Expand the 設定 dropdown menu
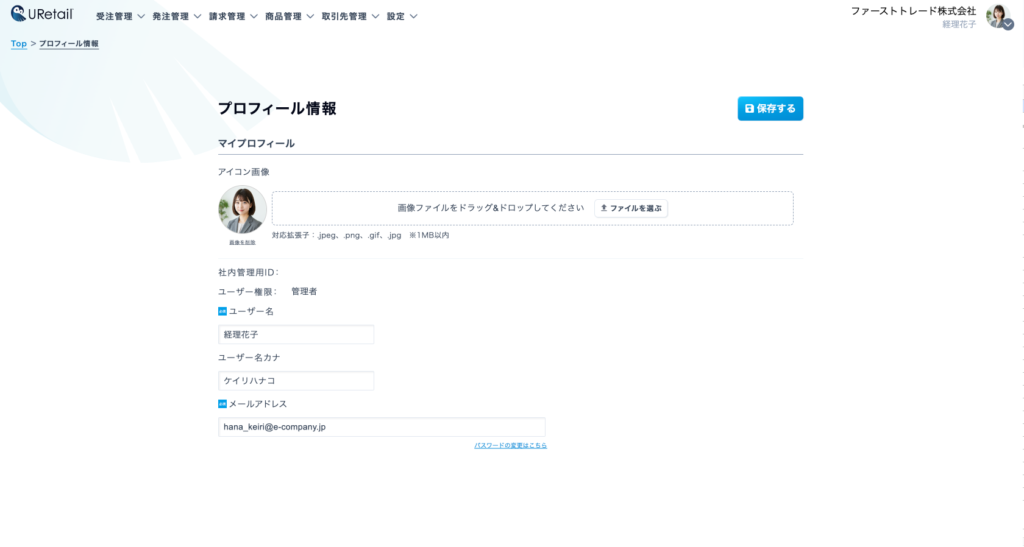Screen dimensions: 1024x547 (402, 17)
